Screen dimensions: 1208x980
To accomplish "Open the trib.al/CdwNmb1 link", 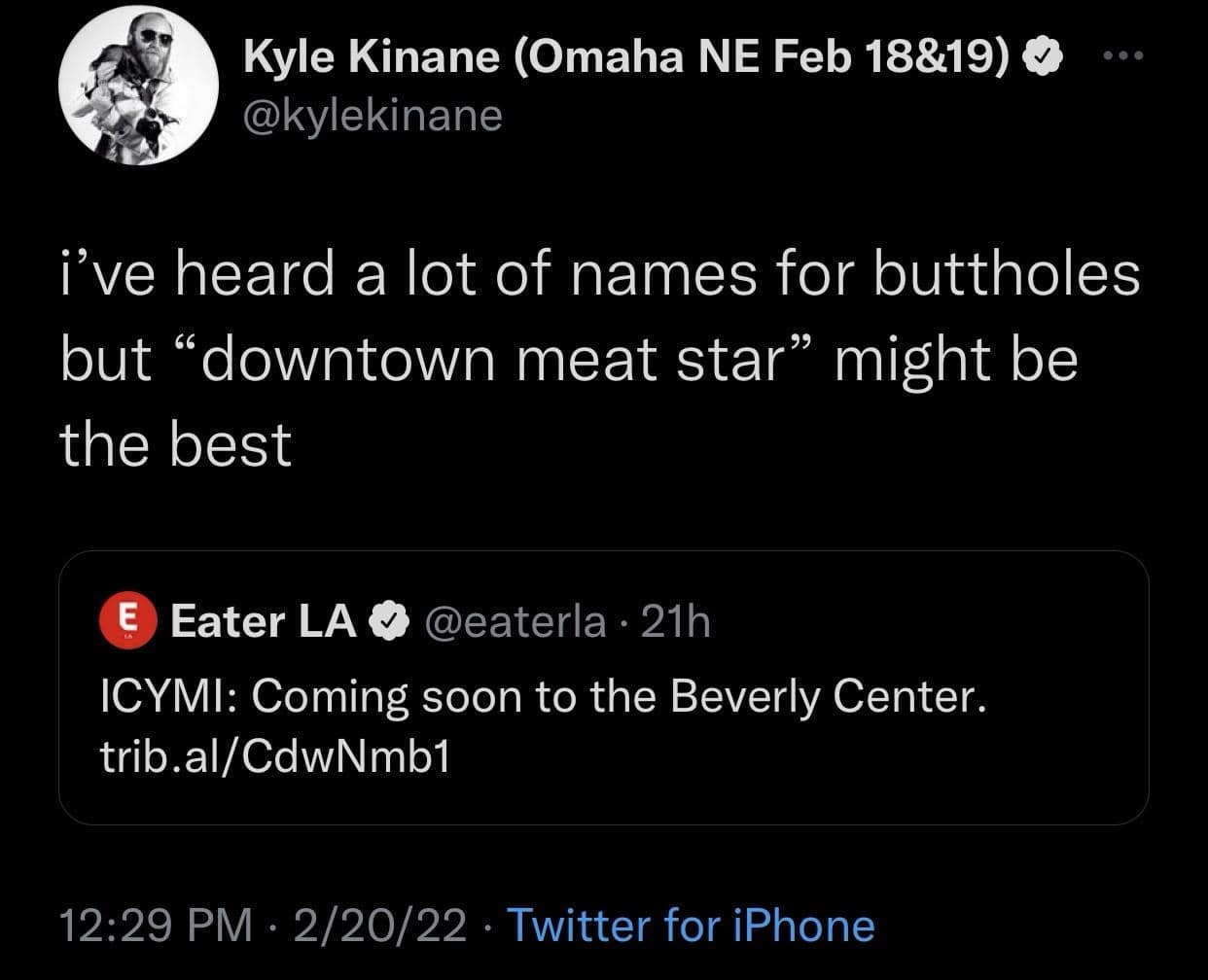I will (x=275, y=757).
